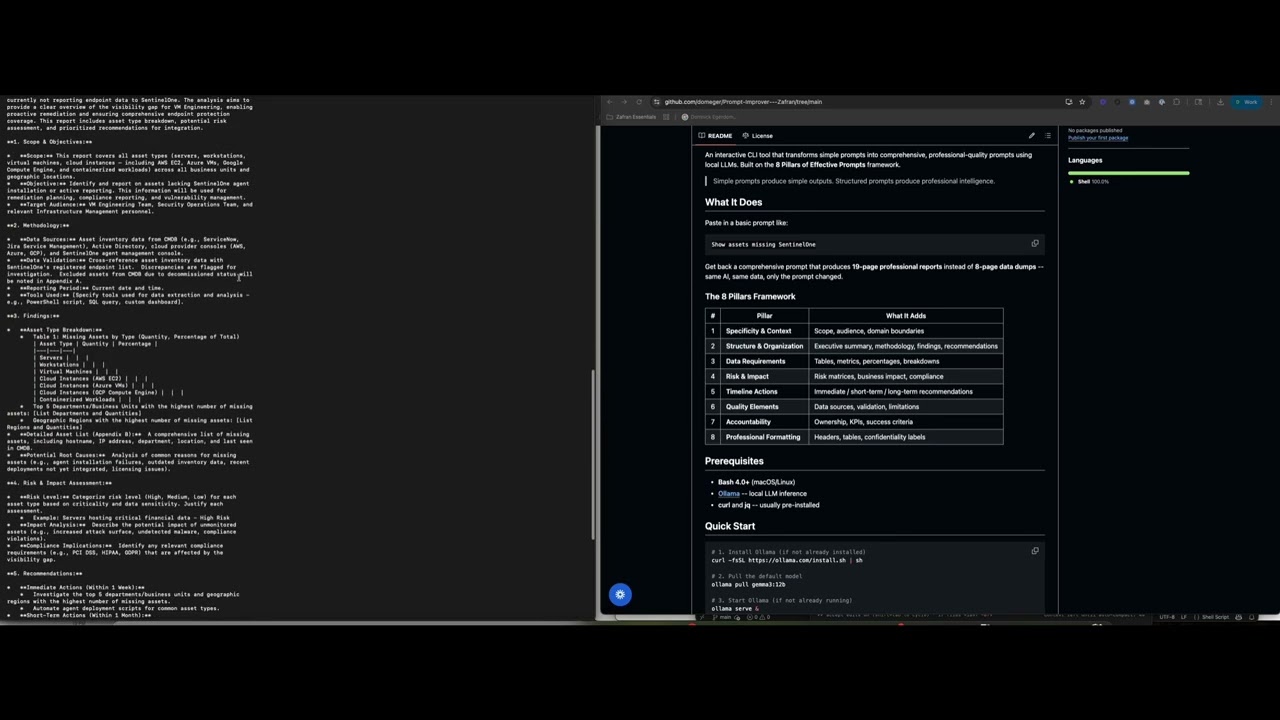The width and height of the screenshot is (1280, 720).
Task: Copy the 'Show assets missing SentinelOne' snippet
Action: 1035,243
